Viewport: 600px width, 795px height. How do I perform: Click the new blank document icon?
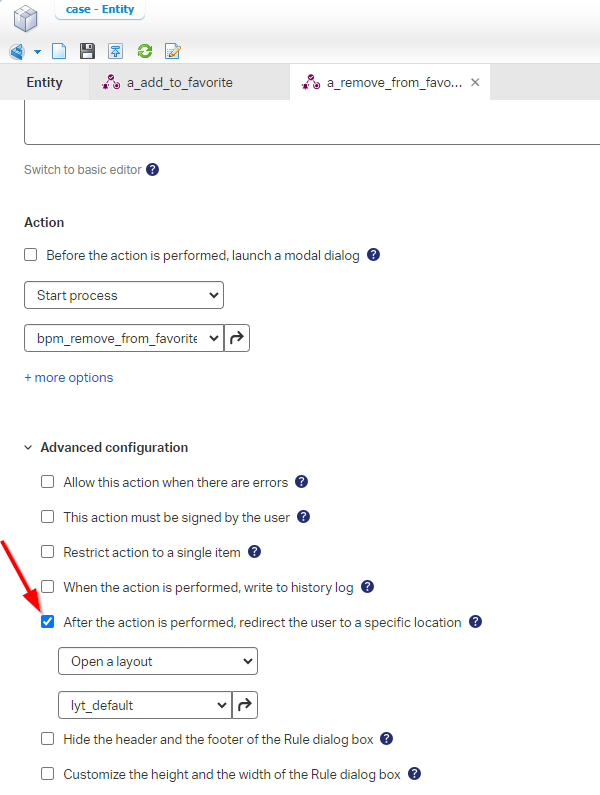[x=59, y=52]
